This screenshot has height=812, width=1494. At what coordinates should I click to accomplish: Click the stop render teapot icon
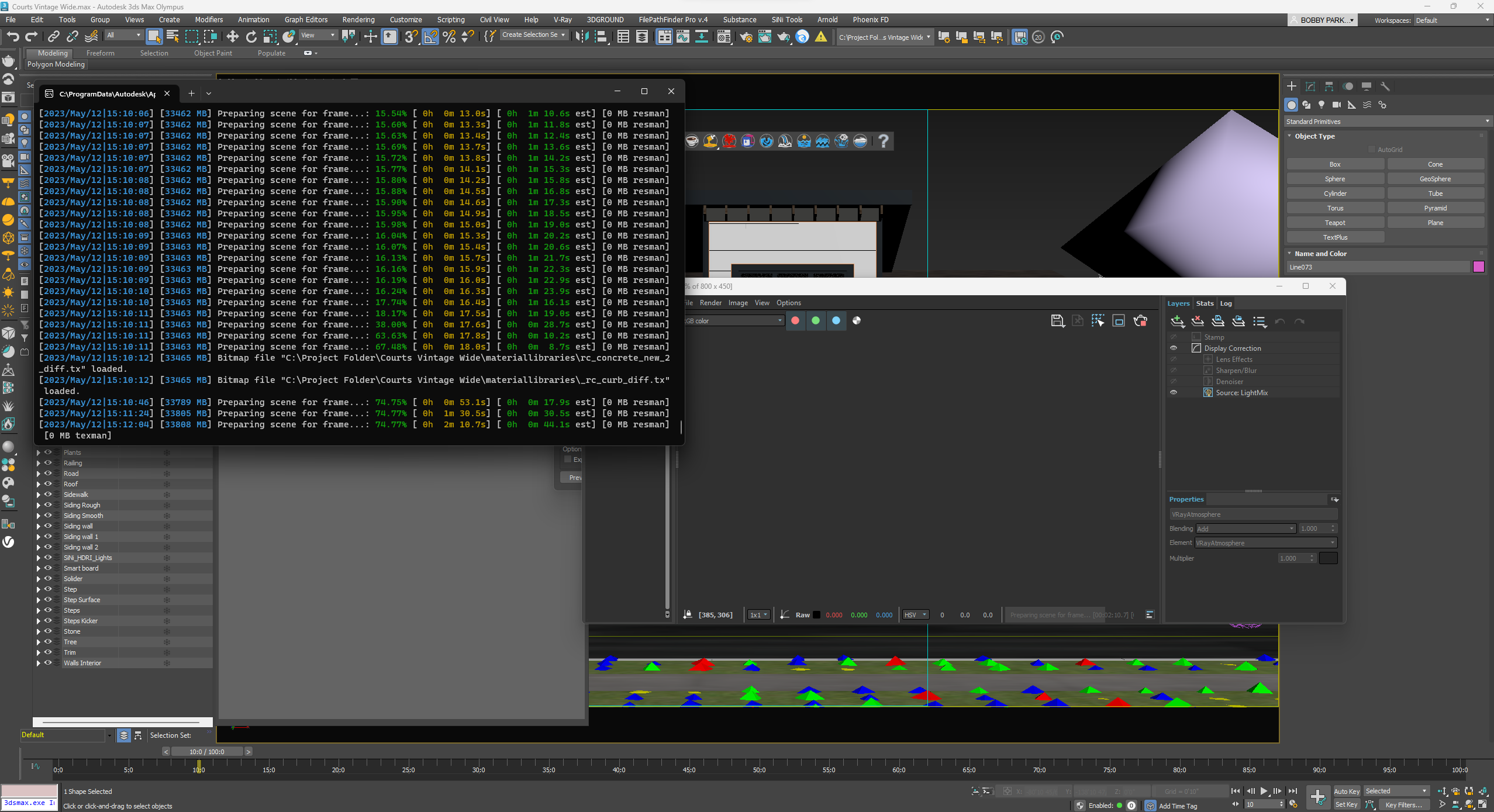[x=1140, y=321]
